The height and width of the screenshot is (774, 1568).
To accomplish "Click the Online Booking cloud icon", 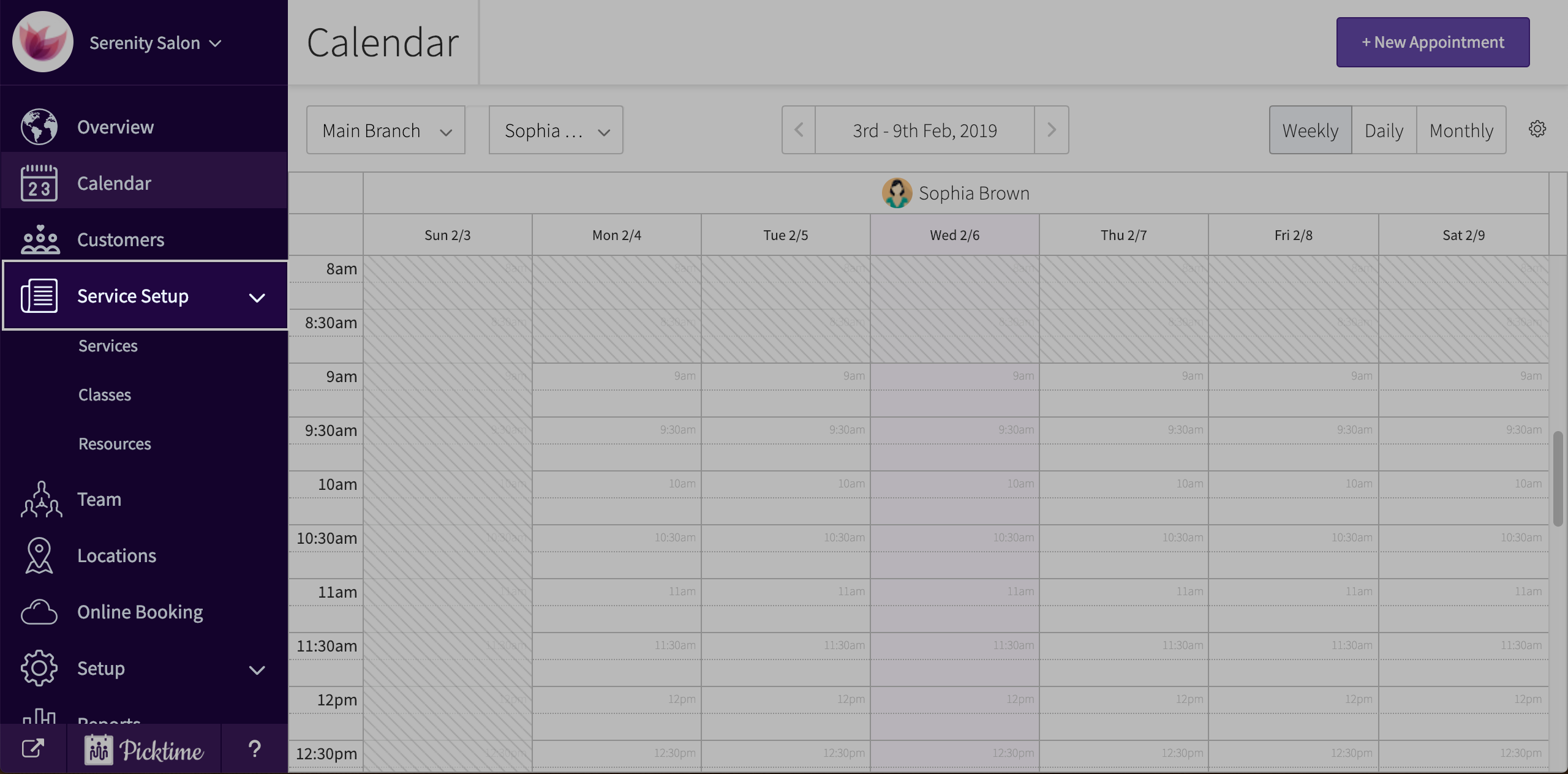I will (x=39, y=612).
